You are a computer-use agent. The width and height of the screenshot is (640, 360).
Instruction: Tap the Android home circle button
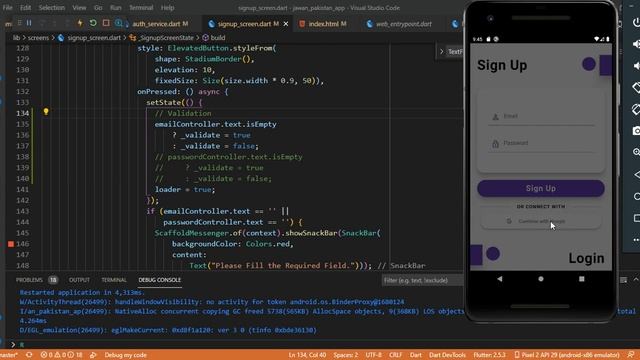click(541, 279)
